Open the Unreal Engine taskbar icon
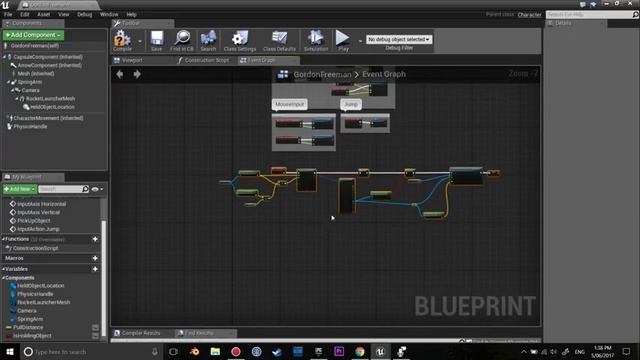 tap(380, 351)
